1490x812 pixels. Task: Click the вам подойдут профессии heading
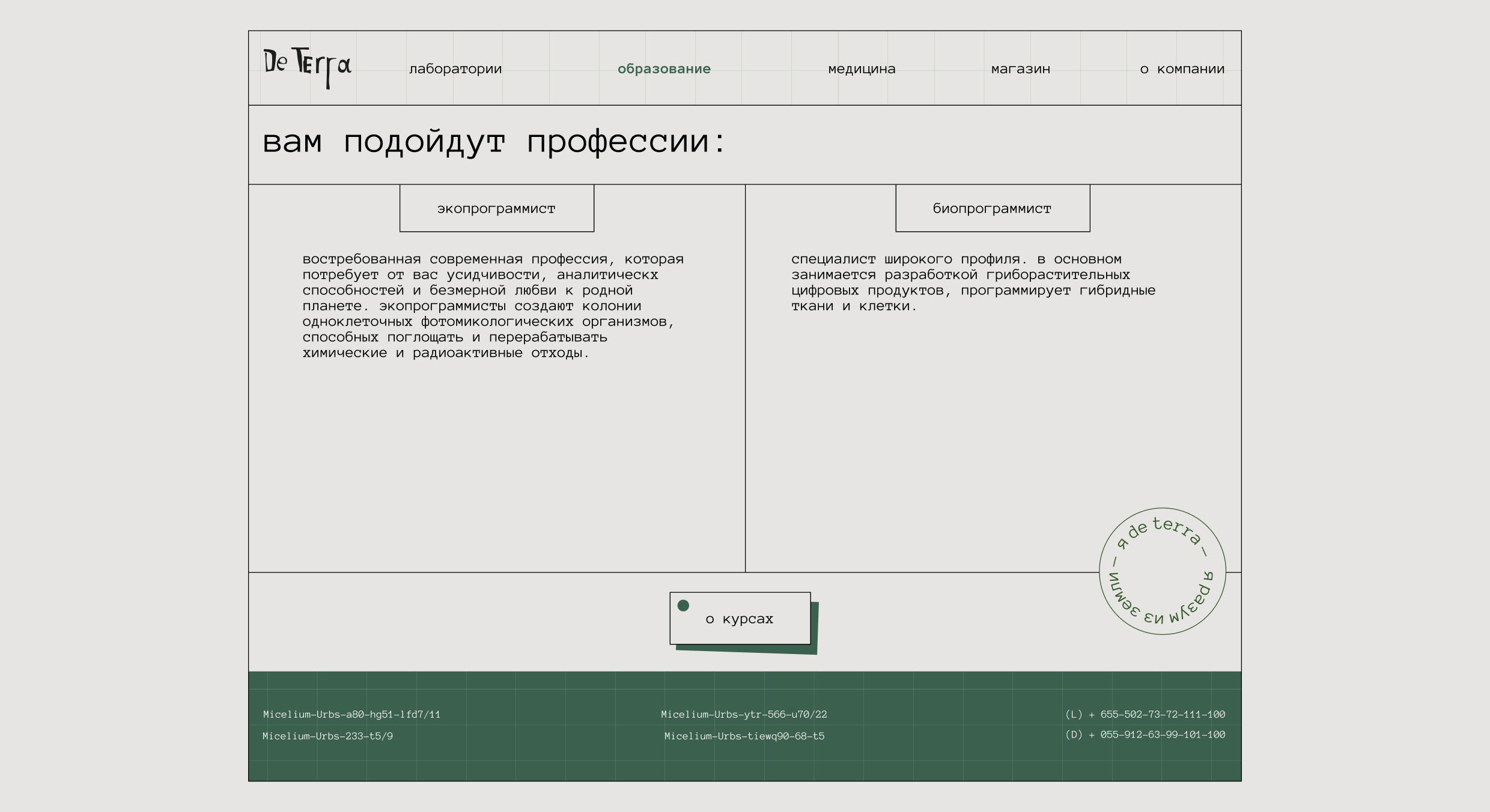494,143
